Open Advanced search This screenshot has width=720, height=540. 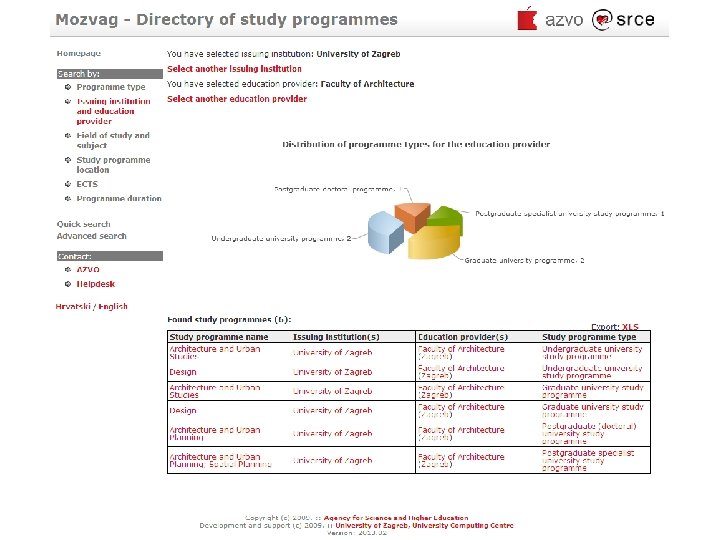coord(91,236)
